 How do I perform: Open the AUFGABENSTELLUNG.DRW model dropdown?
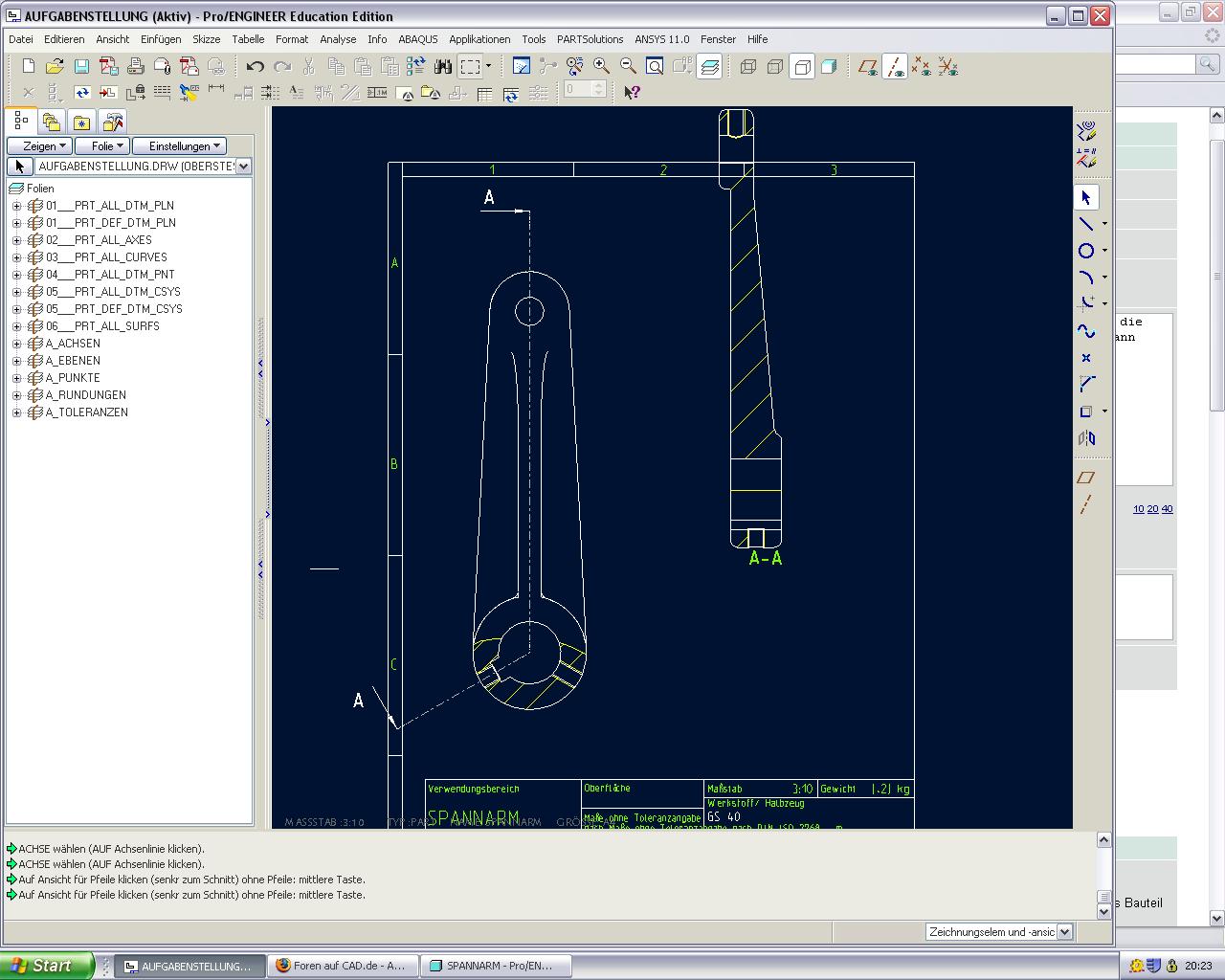[243, 167]
